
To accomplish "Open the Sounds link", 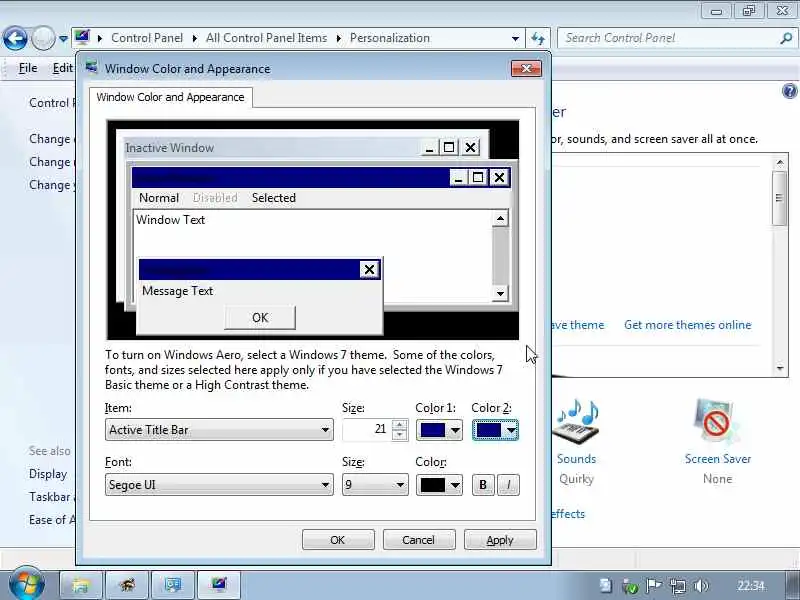I will [576, 459].
